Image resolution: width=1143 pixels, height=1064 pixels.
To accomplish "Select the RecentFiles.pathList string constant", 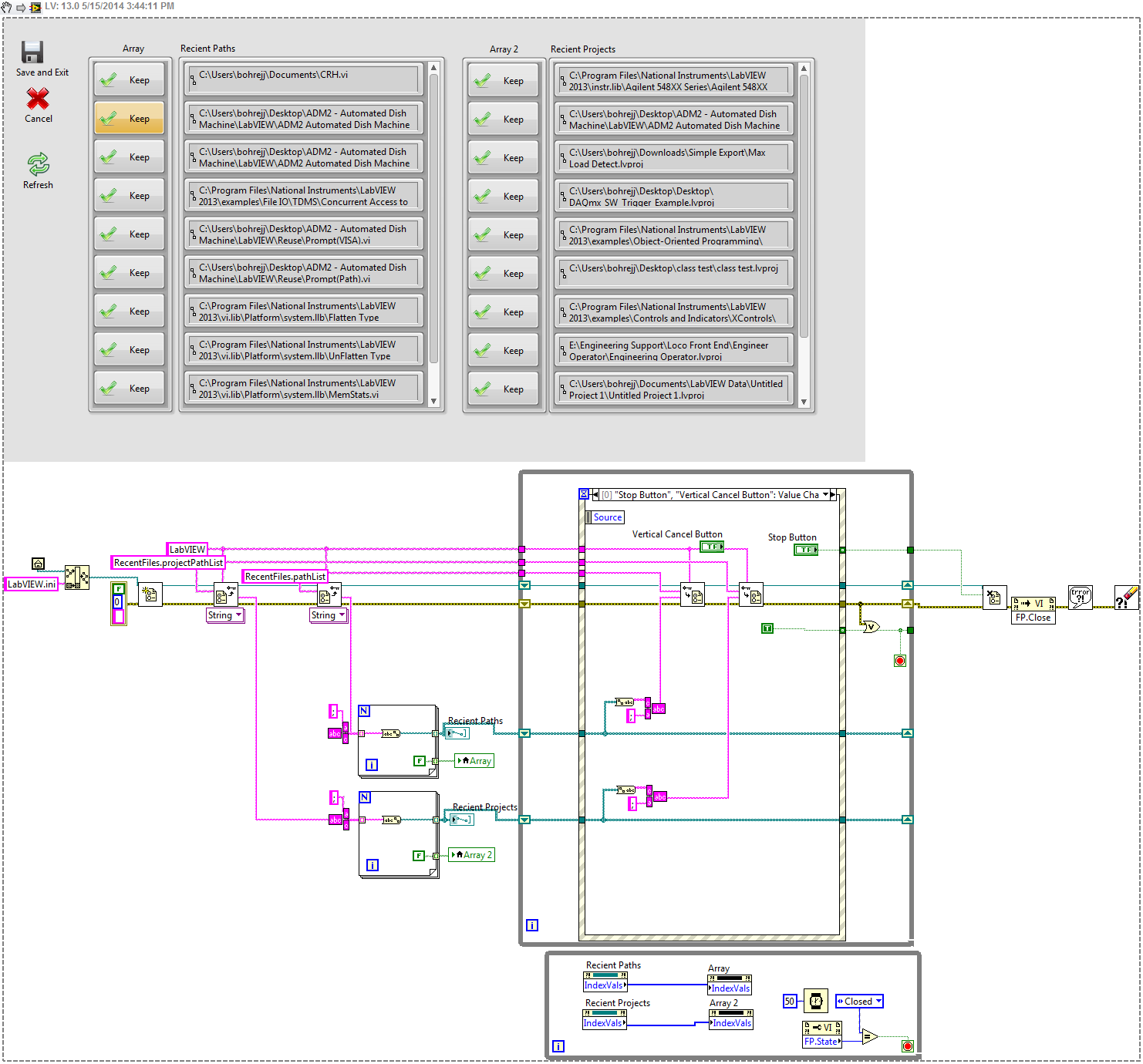I will [285, 577].
